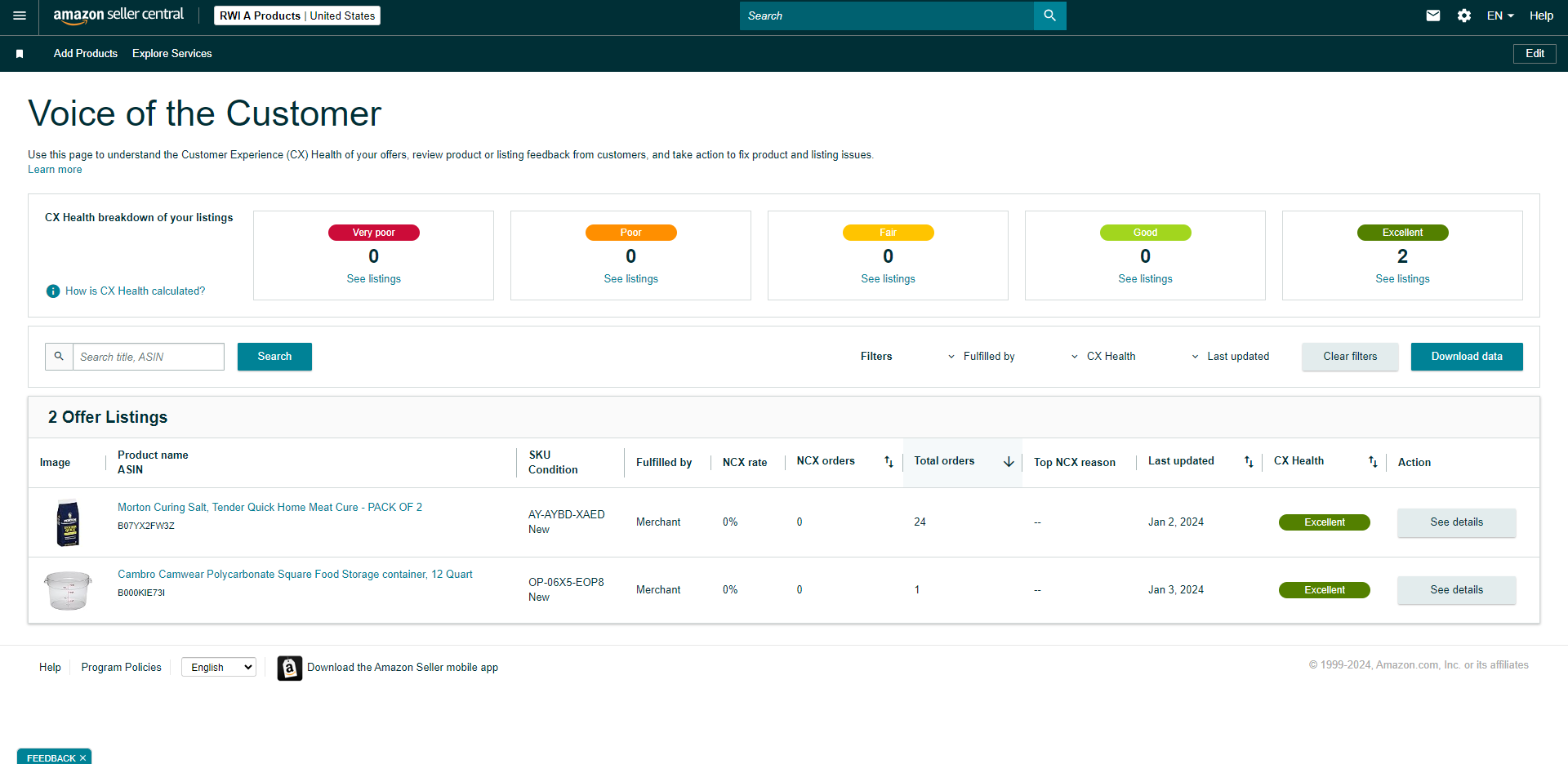Click Excellent badge in Cambro row
The width and height of the screenshot is (1568, 764).
pos(1325,590)
